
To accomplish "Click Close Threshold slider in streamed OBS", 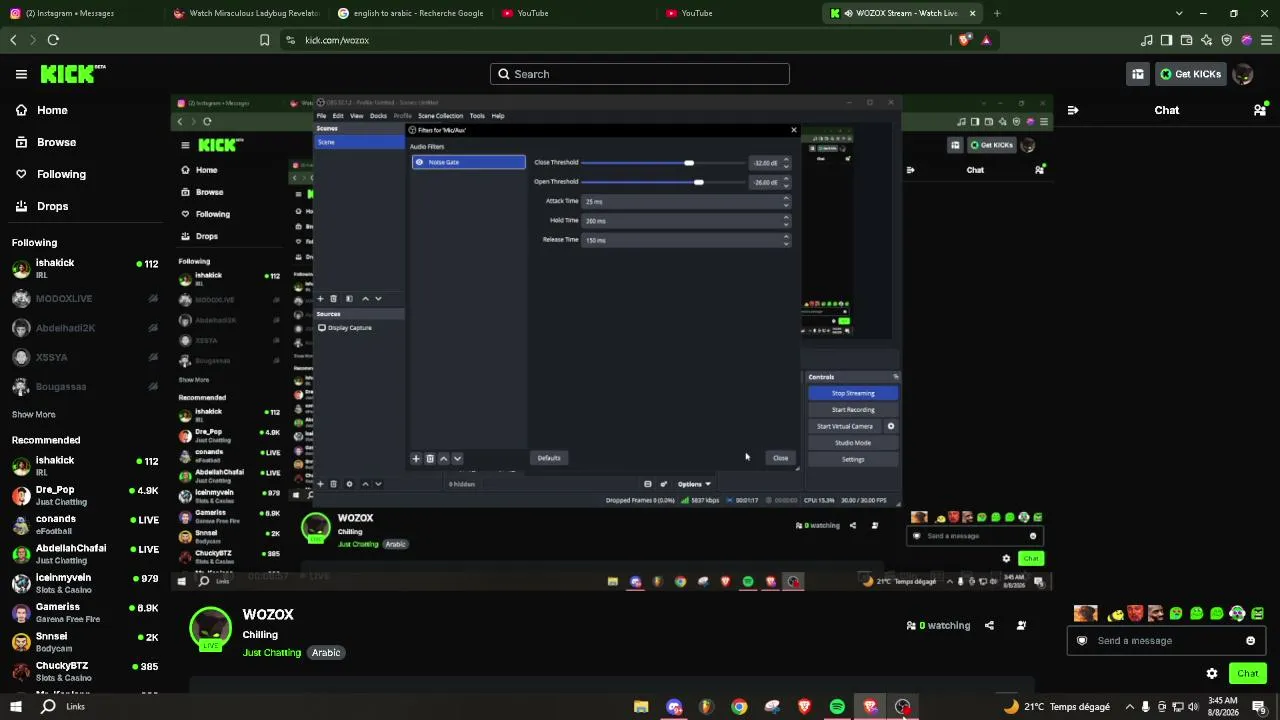I will 664,162.
